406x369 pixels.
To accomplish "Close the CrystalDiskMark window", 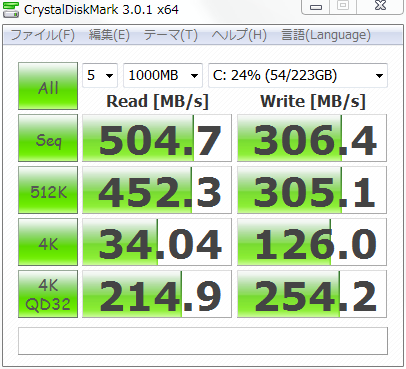I will 380,7.
